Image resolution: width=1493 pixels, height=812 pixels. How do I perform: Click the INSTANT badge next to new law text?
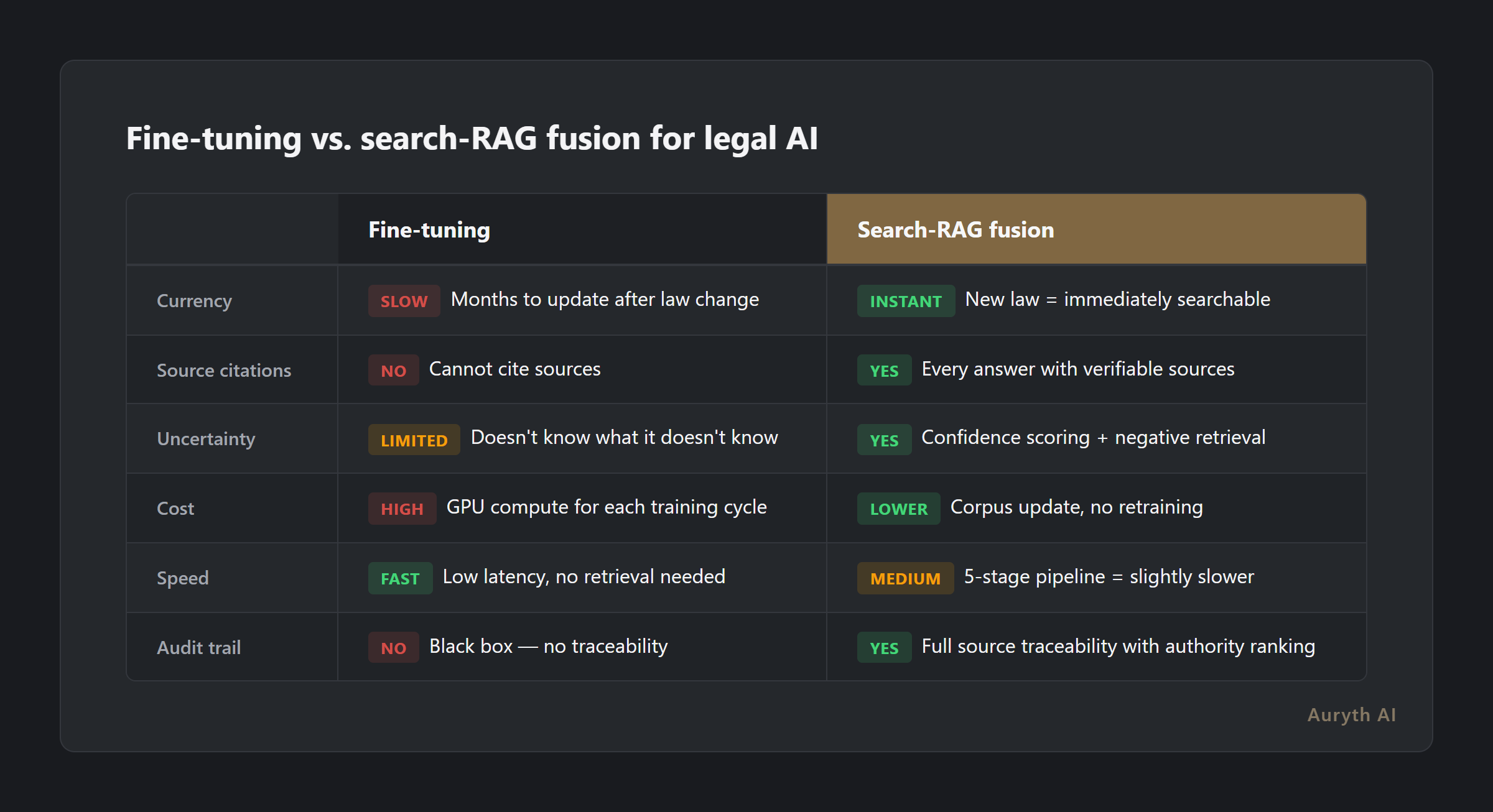(x=906, y=301)
